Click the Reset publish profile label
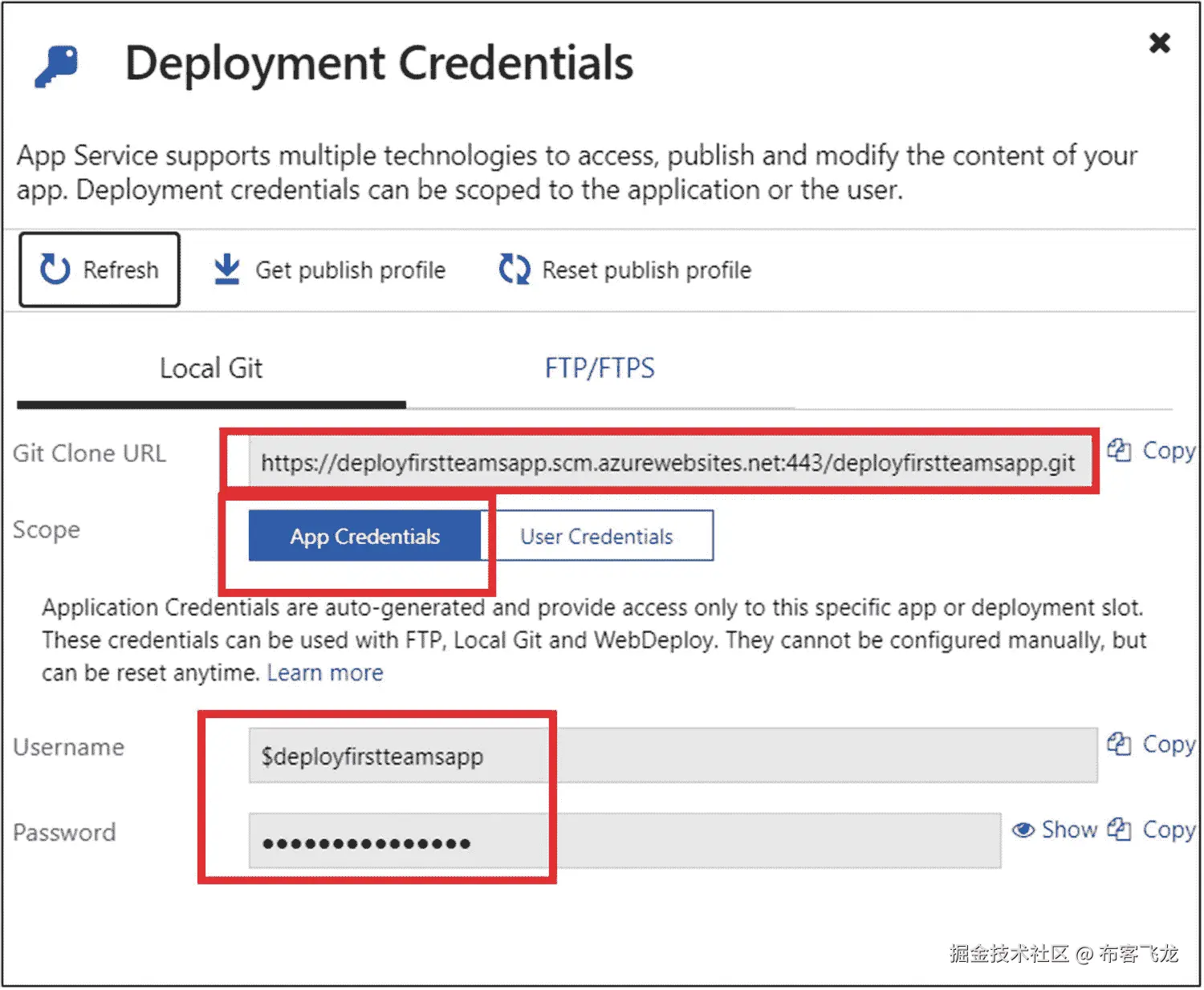The image size is (1204, 990). 646,270
